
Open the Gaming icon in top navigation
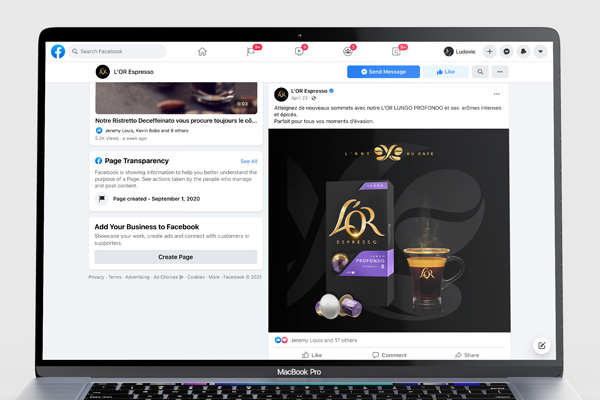(396, 51)
